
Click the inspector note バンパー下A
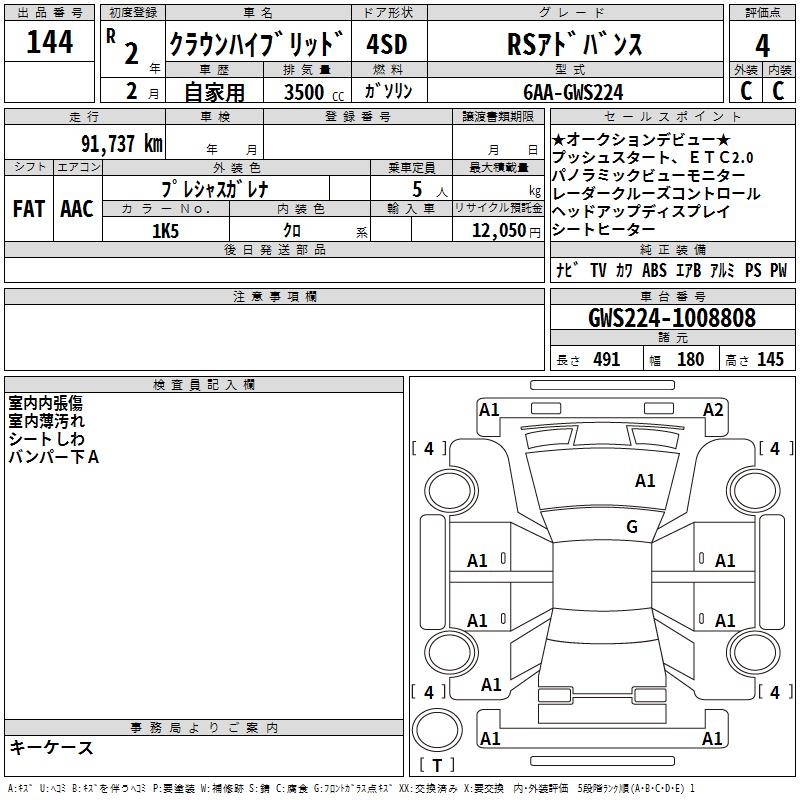[x=54, y=457]
